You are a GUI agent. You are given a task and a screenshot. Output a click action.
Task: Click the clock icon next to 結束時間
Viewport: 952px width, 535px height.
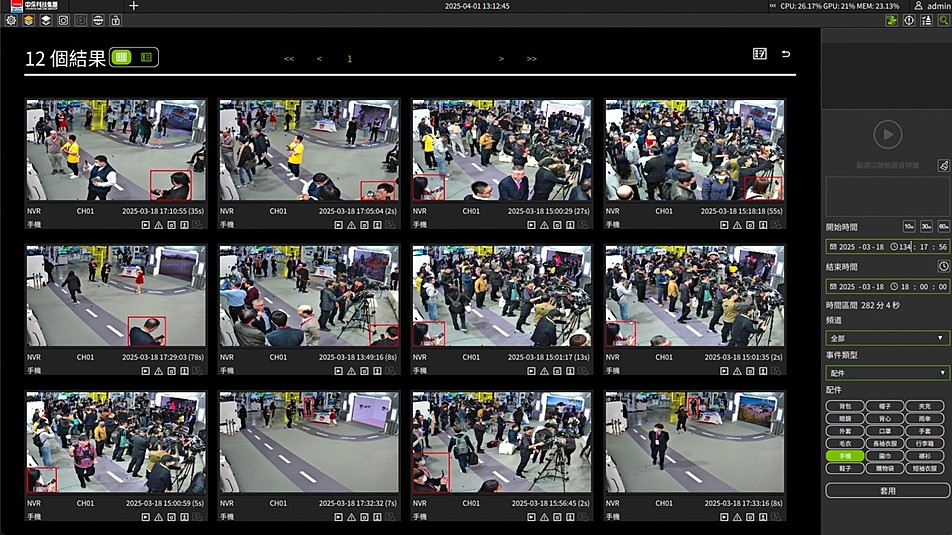pyautogui.click(x=943, y=266)
